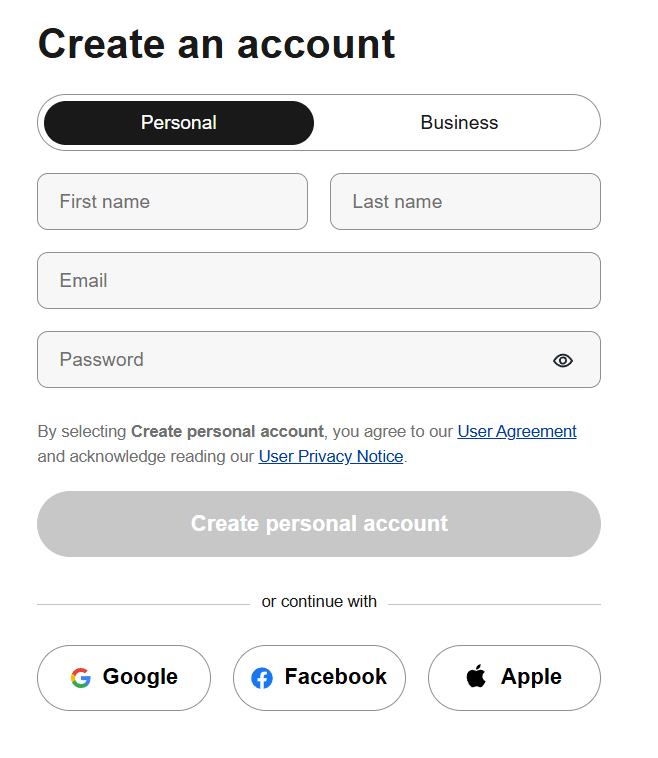Switch to the Business account type
Viewport: 658px width, 758px height.
[x=459, y=123]
